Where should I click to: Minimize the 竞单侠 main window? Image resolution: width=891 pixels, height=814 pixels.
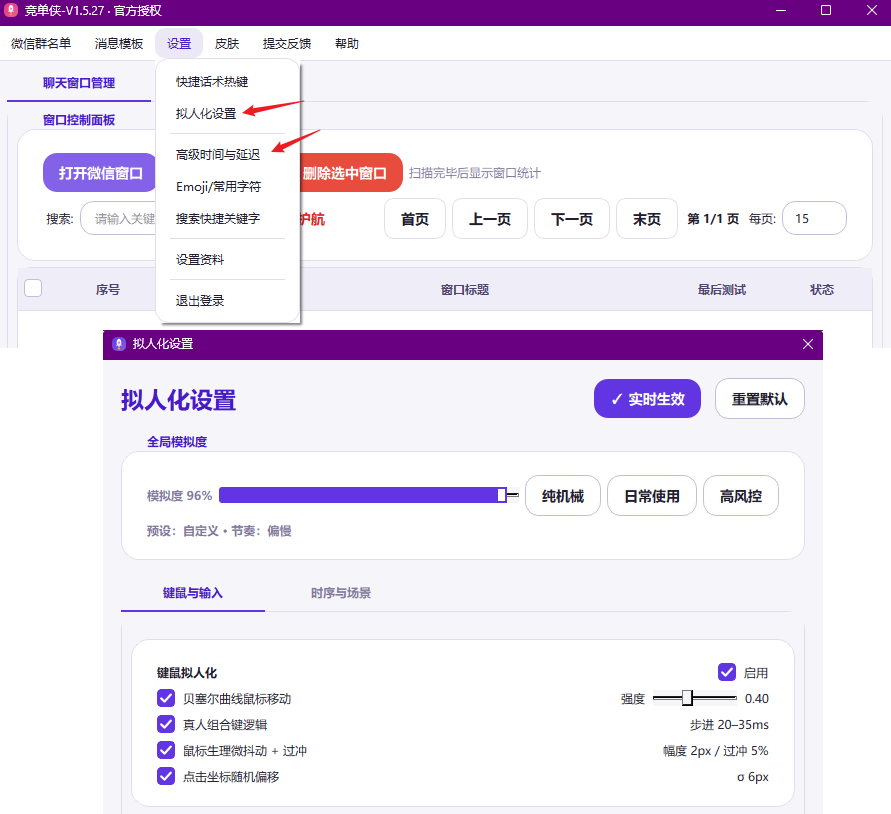(781, 10)
